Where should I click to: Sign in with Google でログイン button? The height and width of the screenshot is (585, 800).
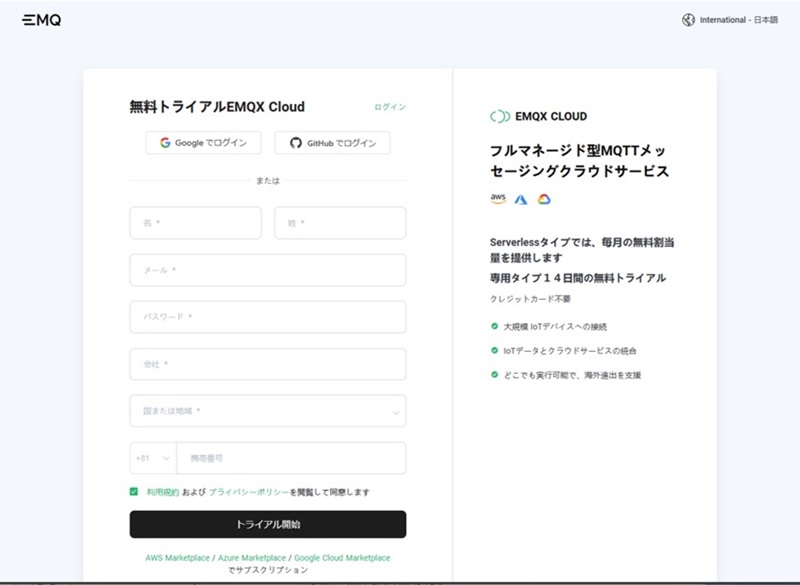click(203, 143)
